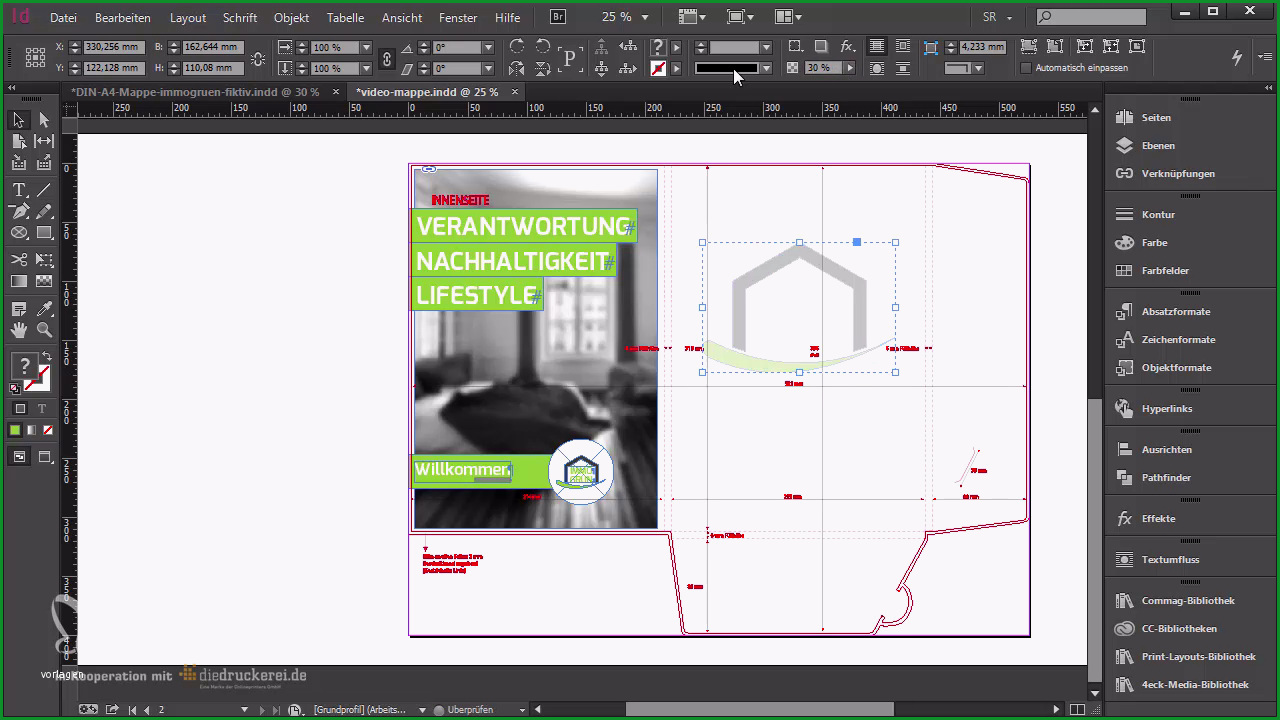This screenshot has height=720, width=1280.
Task: Select the Zoom magnifier tool
Action: pyautogui.click(x=44, y=330)
